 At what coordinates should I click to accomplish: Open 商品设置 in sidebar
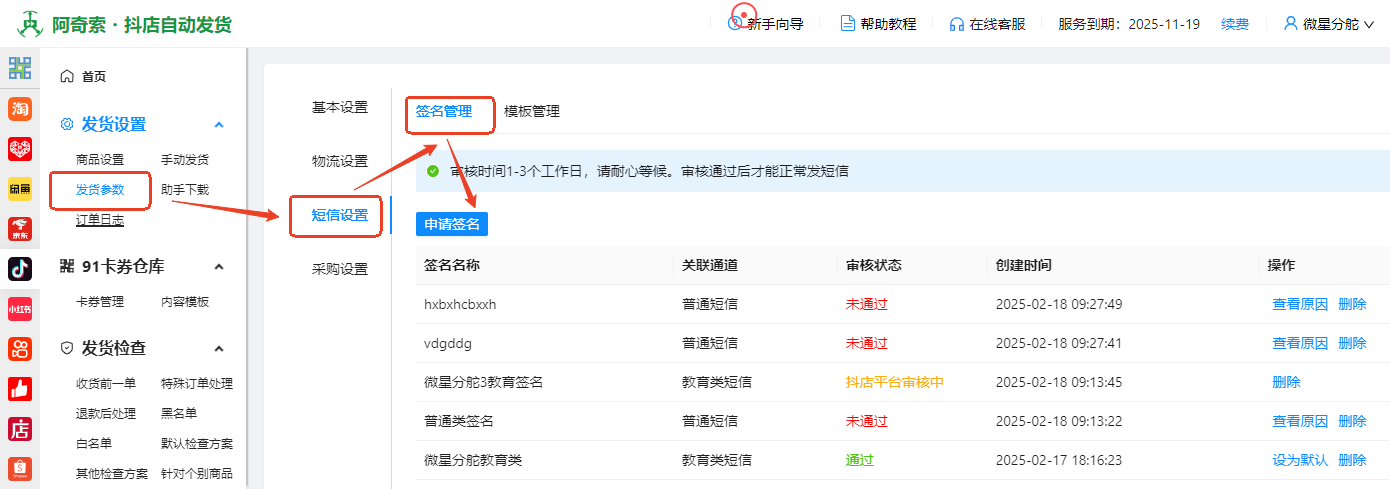point(100,159)
